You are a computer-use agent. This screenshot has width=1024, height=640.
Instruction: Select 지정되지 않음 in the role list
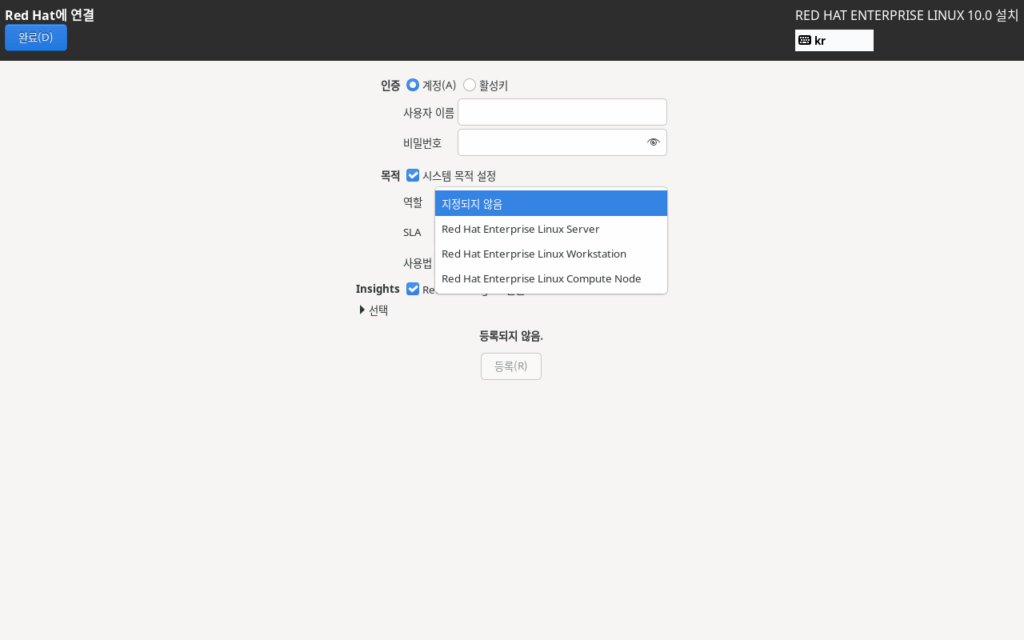550,204
